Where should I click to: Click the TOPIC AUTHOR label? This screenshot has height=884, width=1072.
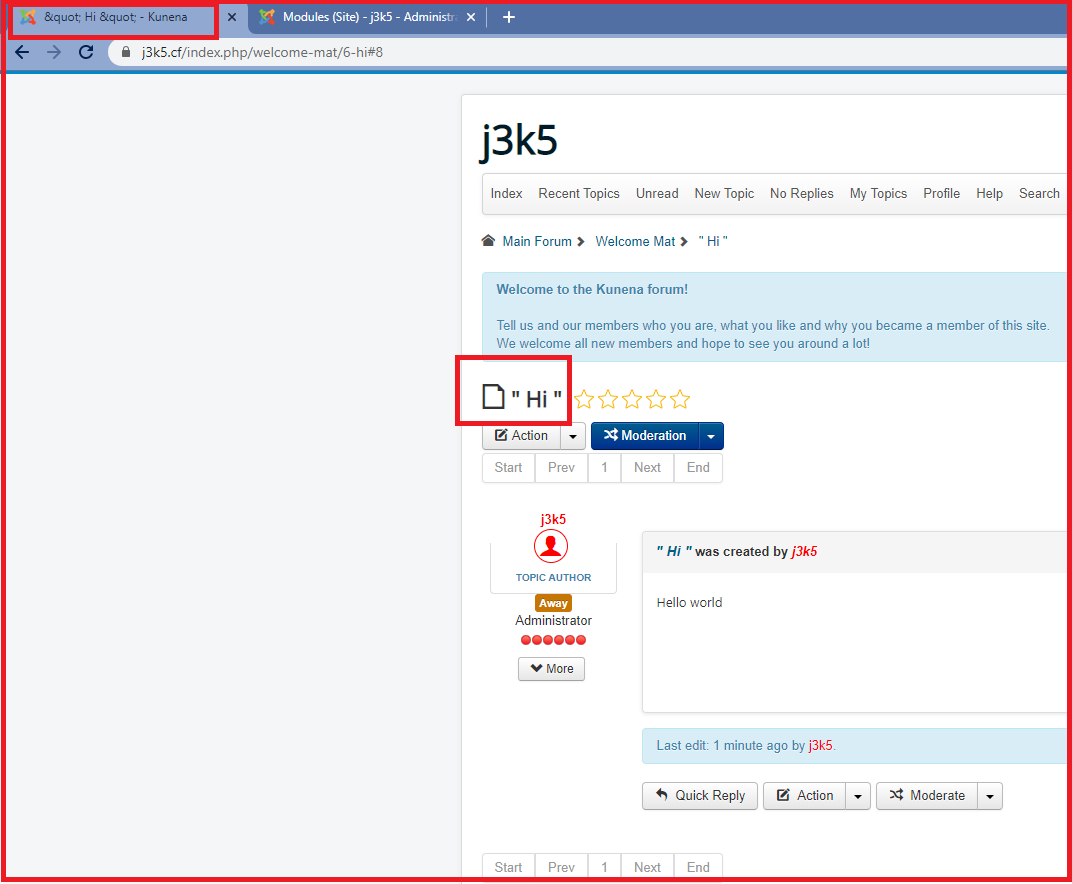[x=553, y=577]
